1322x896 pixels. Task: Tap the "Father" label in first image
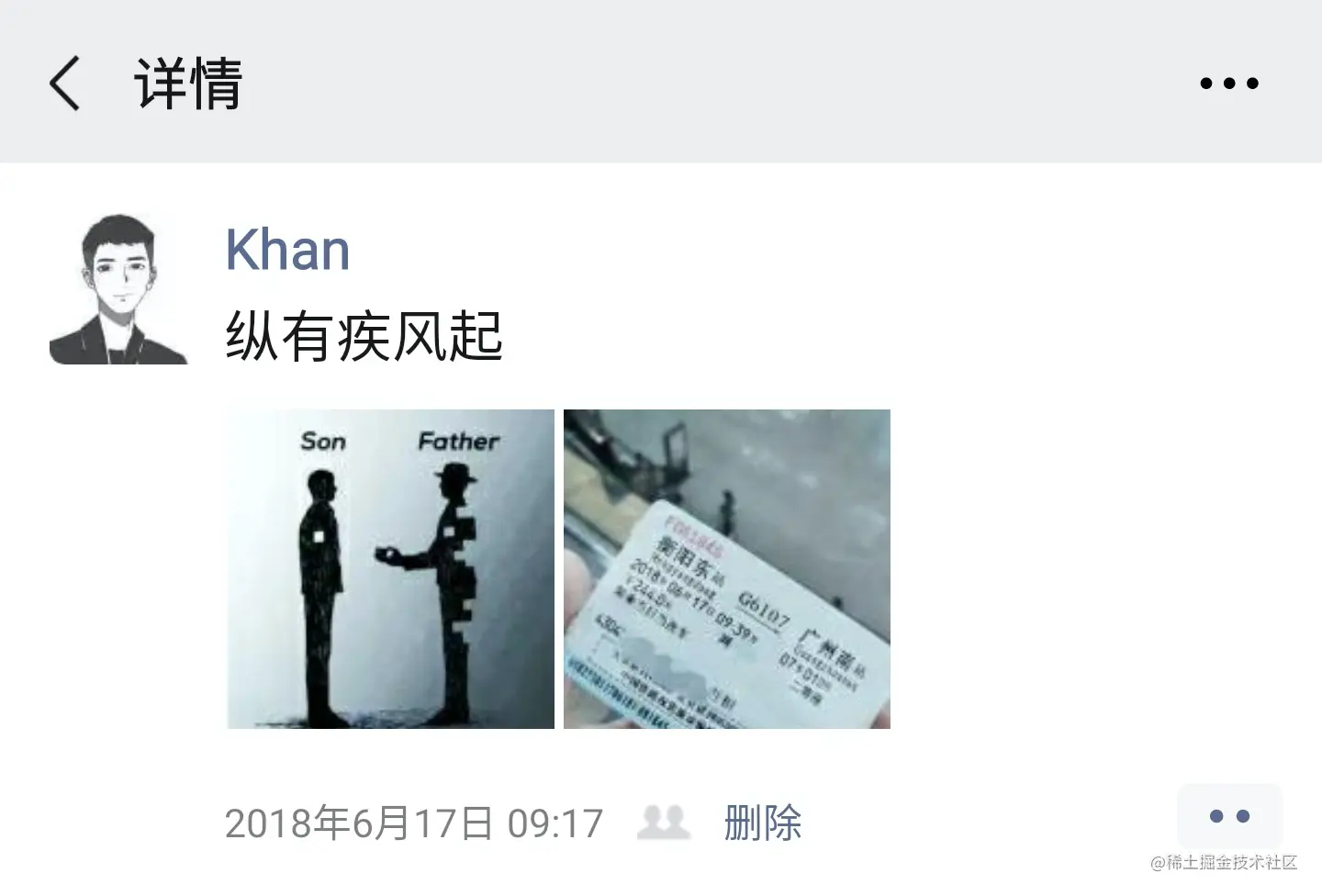click(x=458, y=442)
